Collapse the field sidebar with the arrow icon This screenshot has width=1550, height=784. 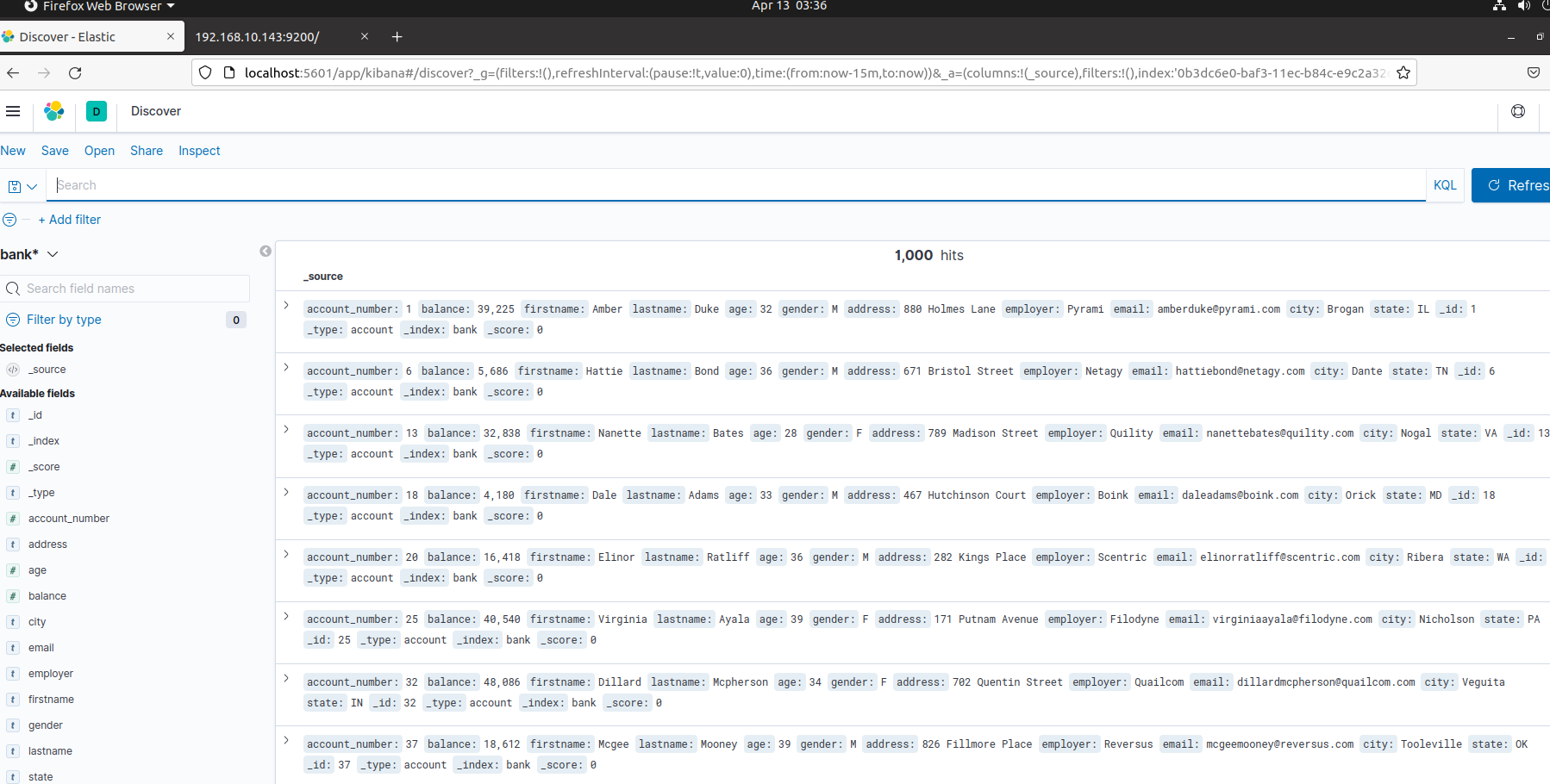[266, 251]
